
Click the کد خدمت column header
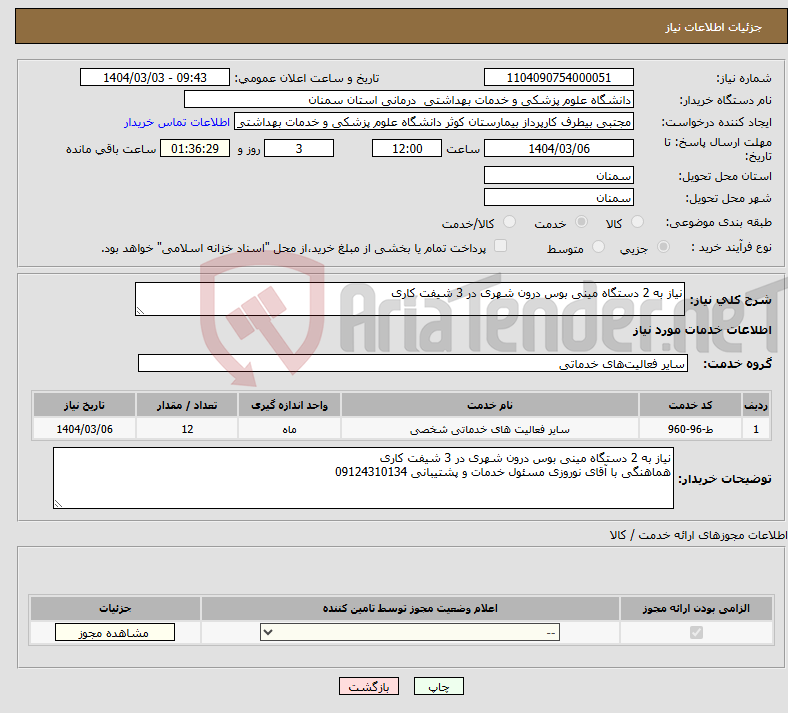point(691,405)
